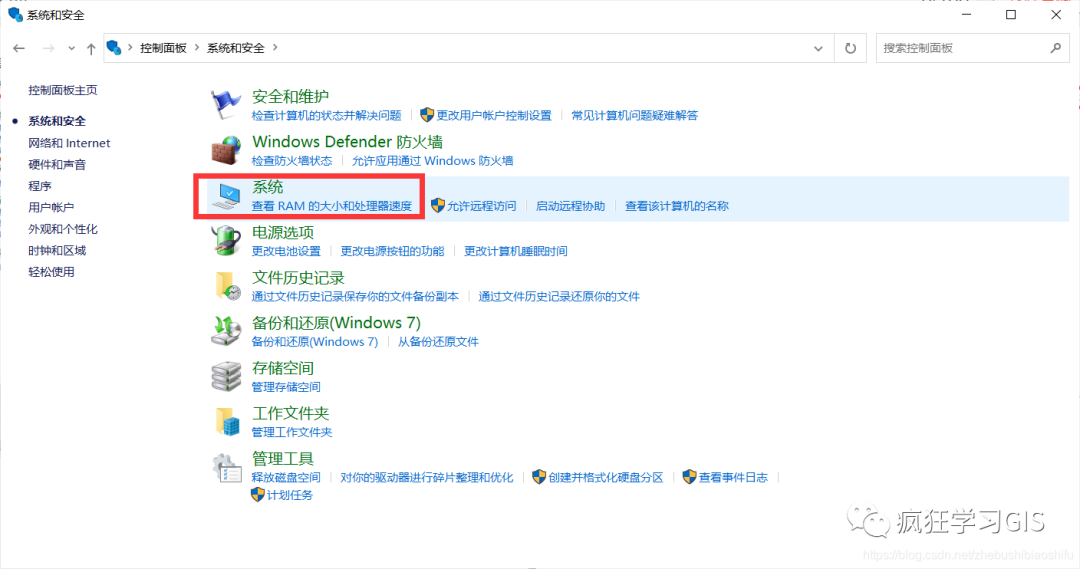Viewport: 1080px width, 569px height.
Task: Click the 文件历史记录 folder clock icon
Action: pyautogui.click(x=226, y=286)
